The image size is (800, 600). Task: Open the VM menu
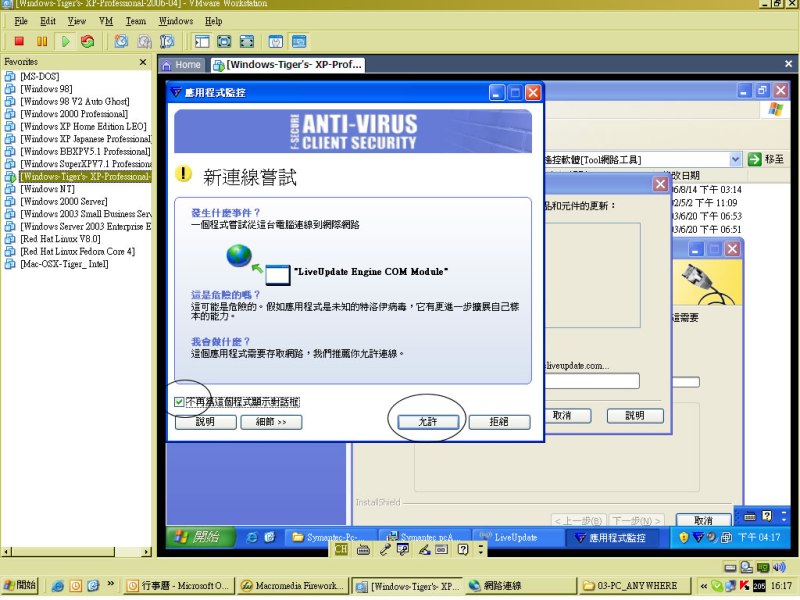point(106,21)
